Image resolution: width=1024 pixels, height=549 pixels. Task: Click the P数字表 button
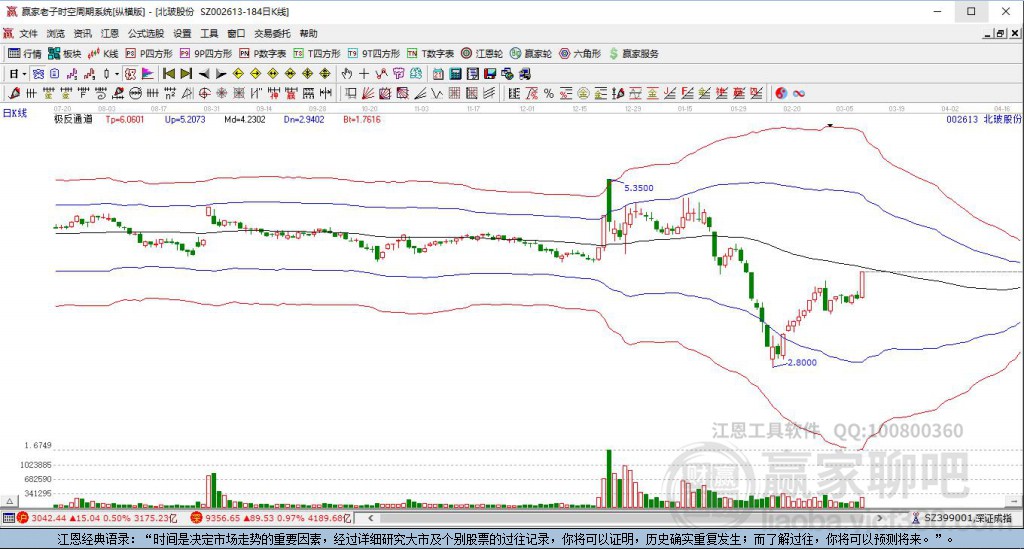point(263,54)
